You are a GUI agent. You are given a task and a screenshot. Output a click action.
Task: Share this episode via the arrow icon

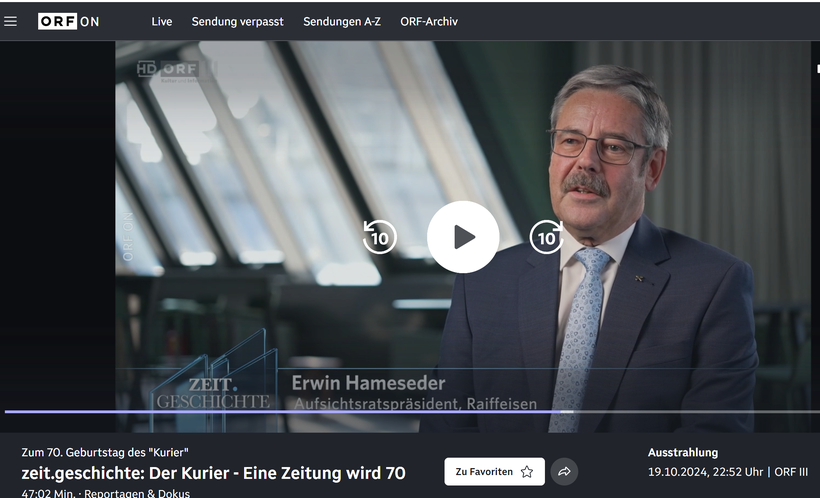(x=564, y=472)
